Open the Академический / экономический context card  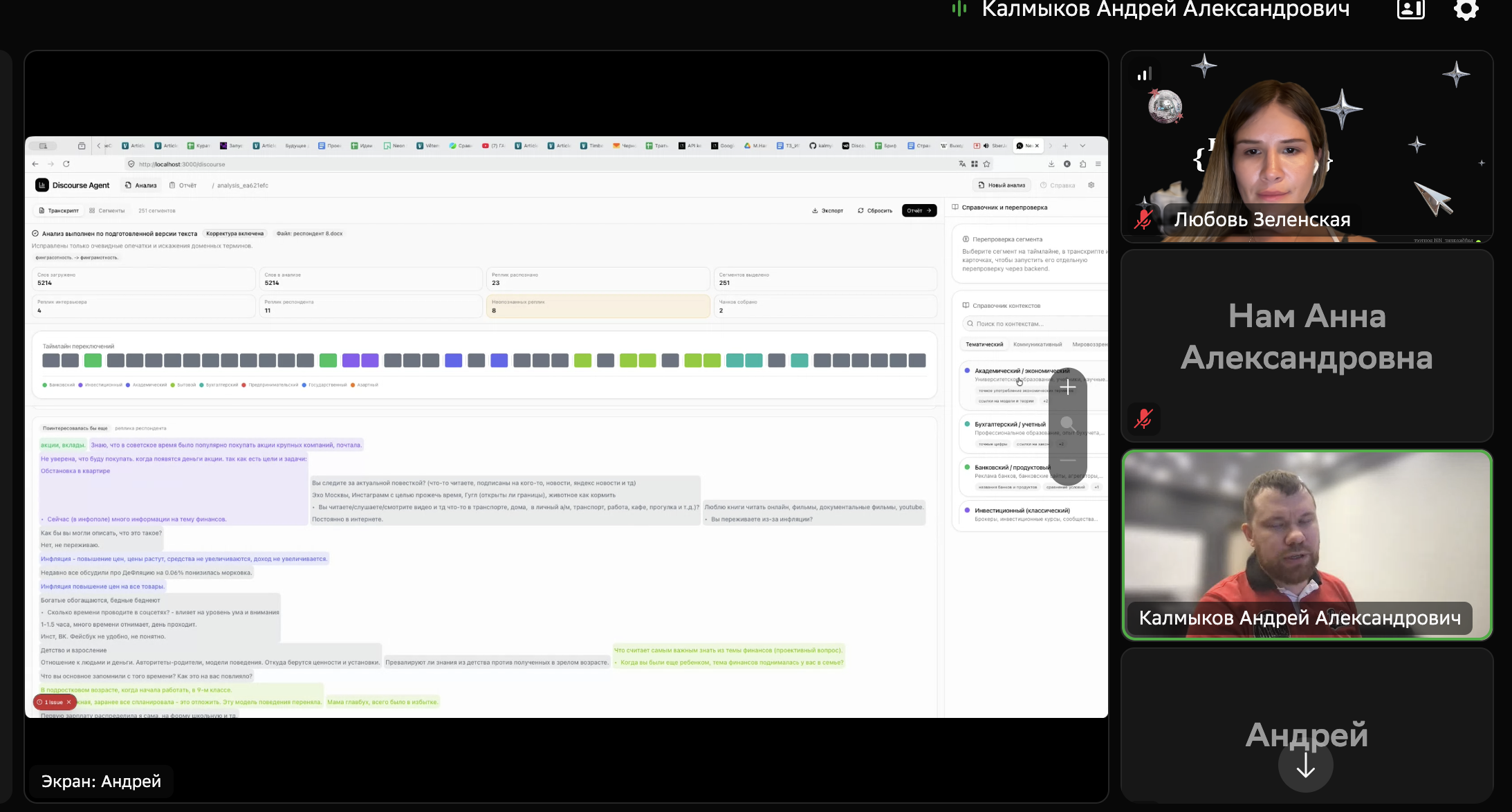1033,384
